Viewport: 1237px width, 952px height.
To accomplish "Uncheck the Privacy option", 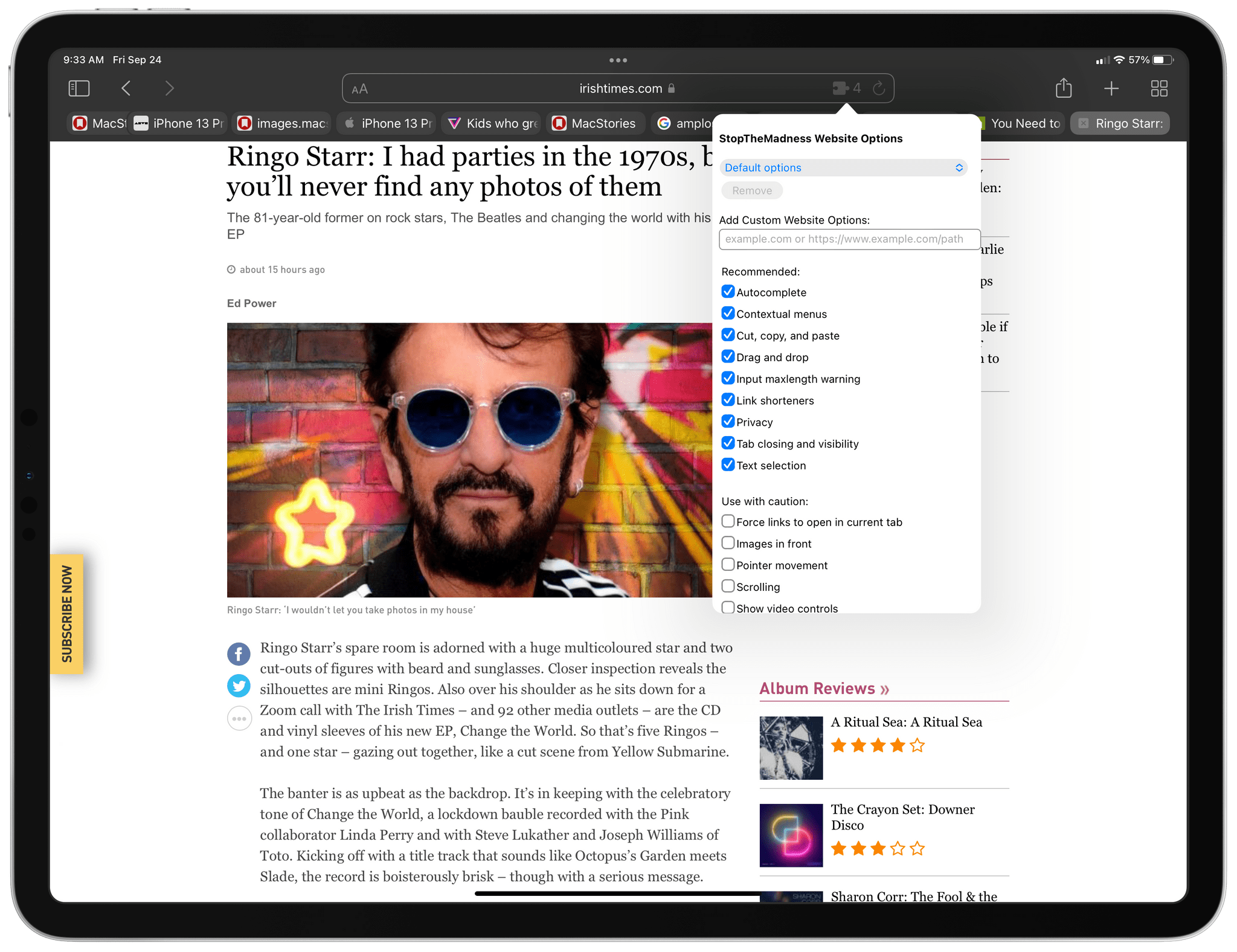I will [728, 422].
